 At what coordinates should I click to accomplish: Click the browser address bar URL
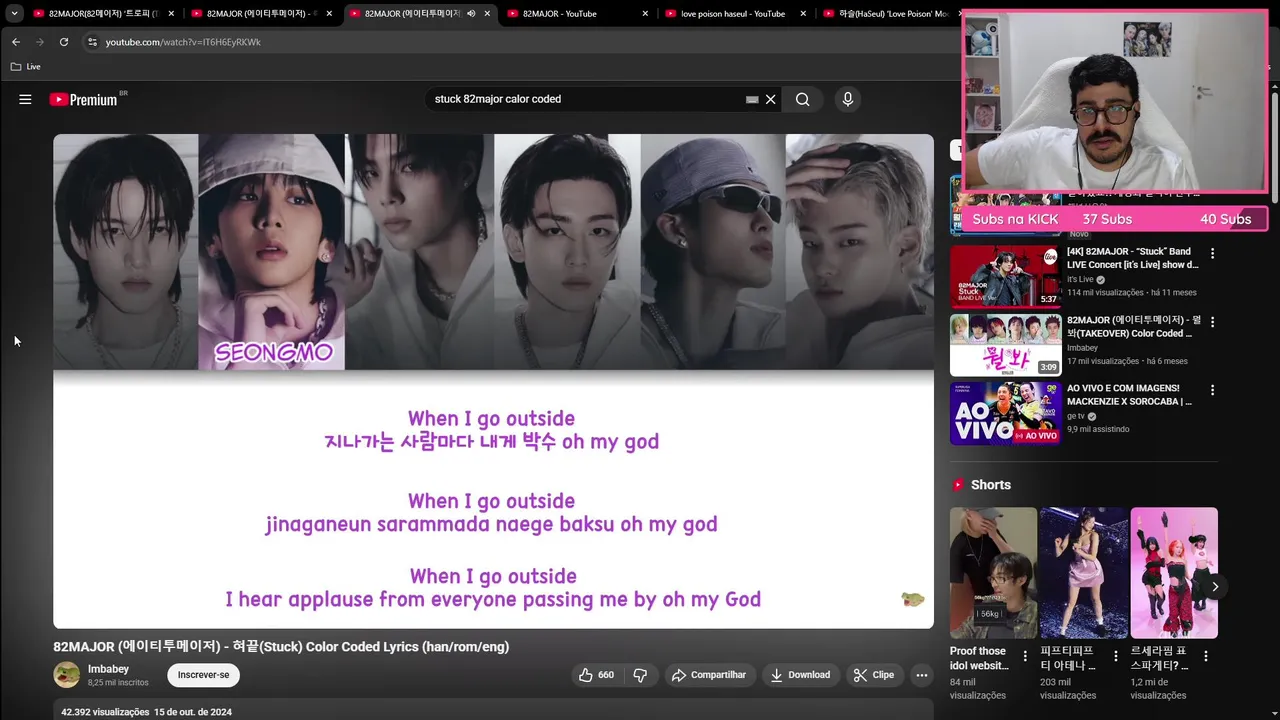183,42
